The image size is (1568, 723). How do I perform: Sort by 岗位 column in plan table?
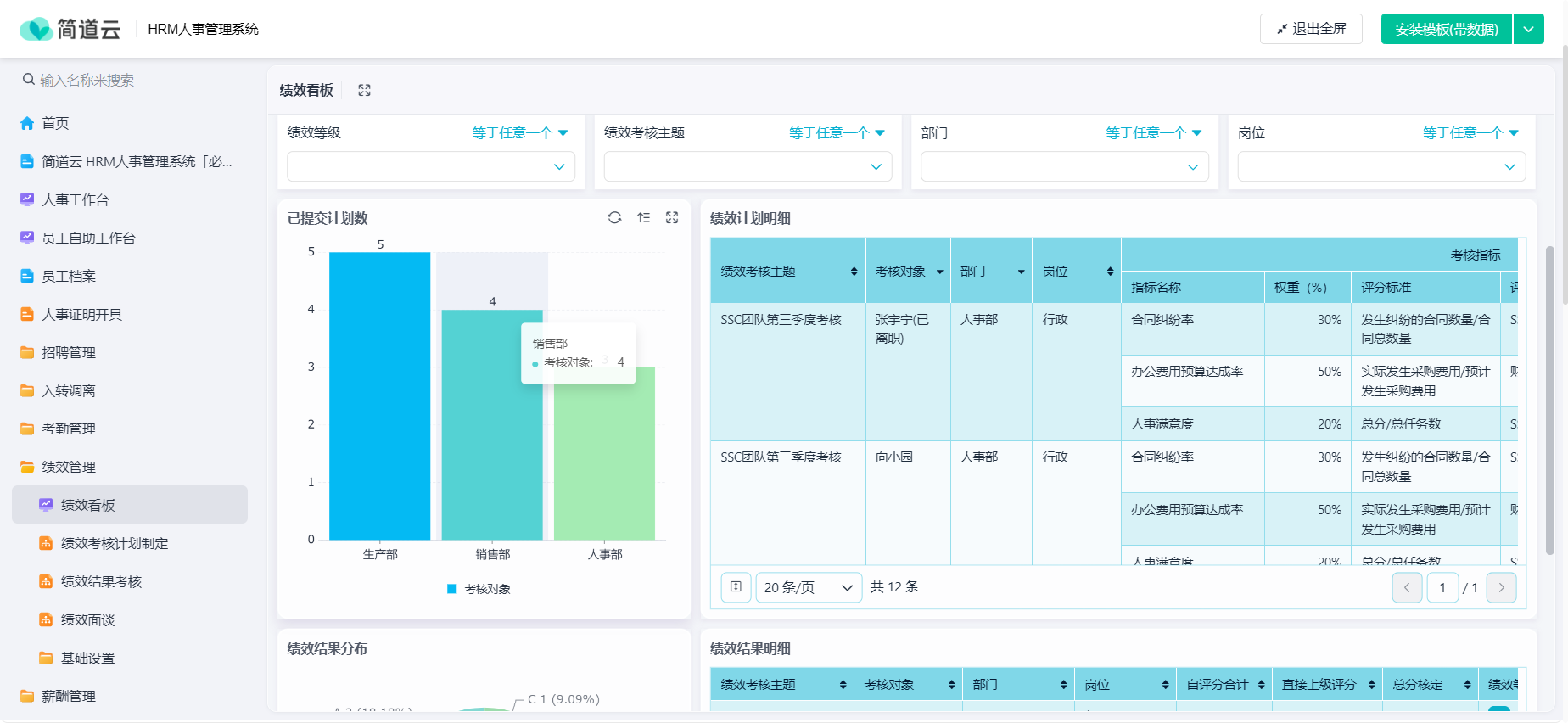(x=1110, y=272)
